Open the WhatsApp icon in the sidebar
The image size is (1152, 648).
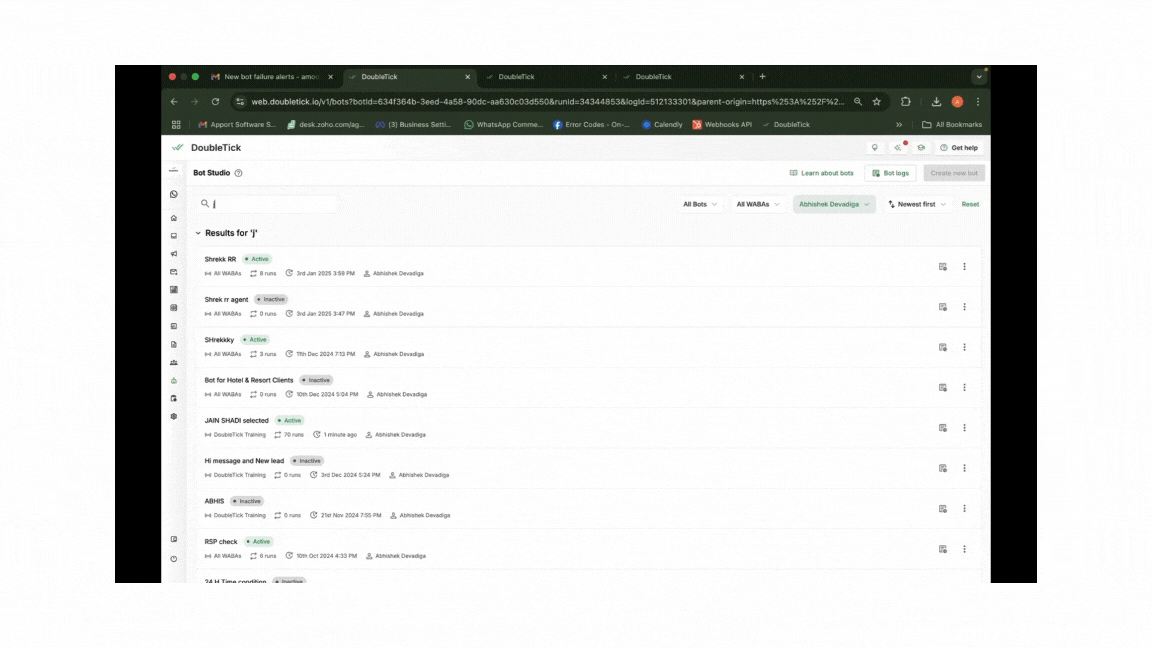pos(174,194)
